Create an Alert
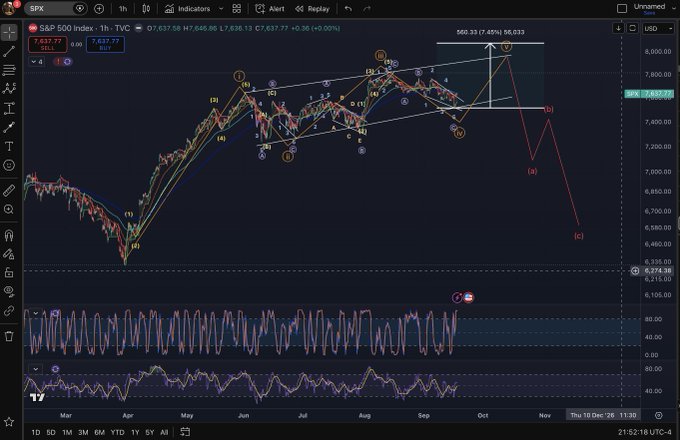The width and height of the screenshot is (680, 440). pos(270,9)
